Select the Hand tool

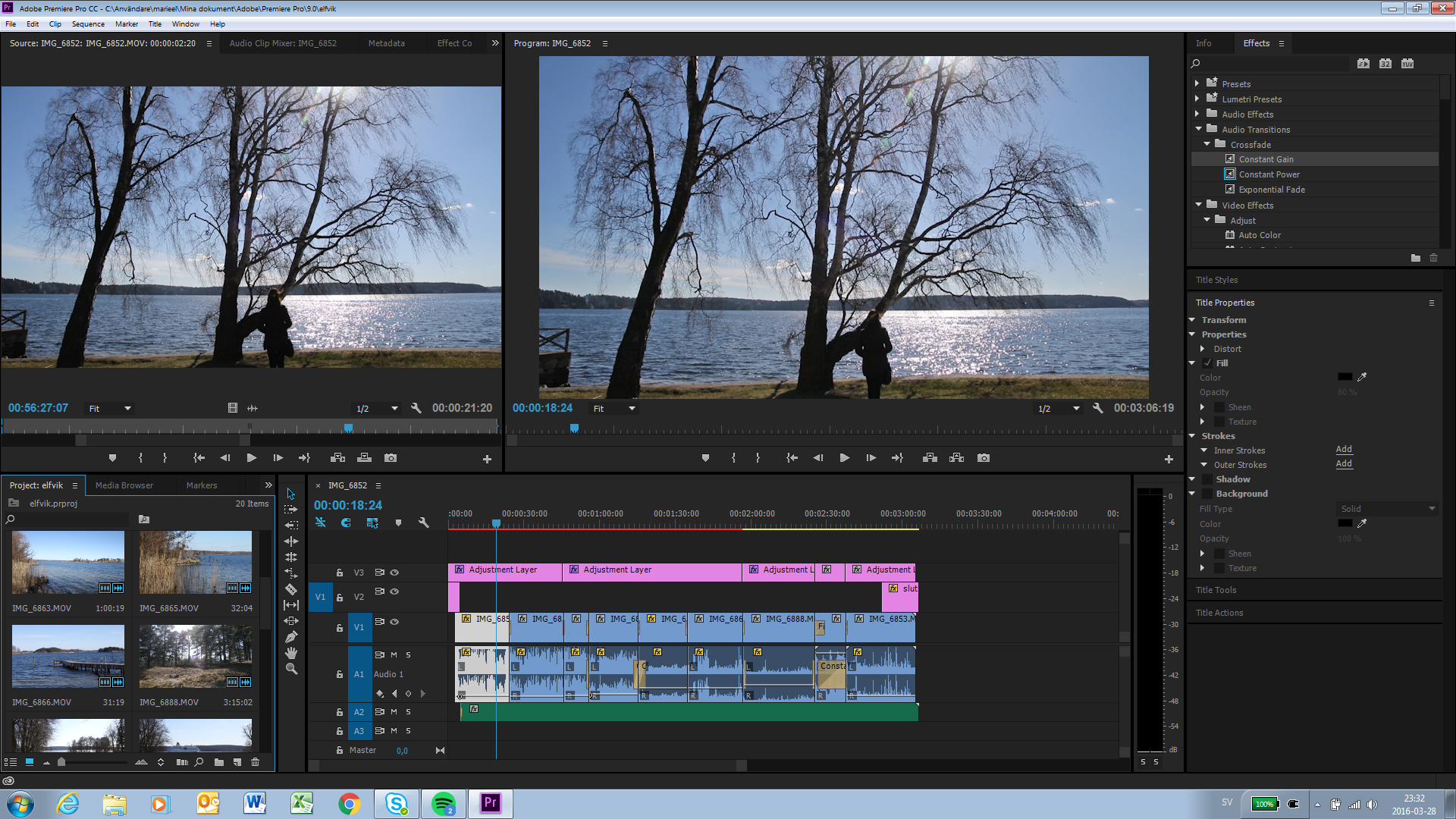[291, 653]
